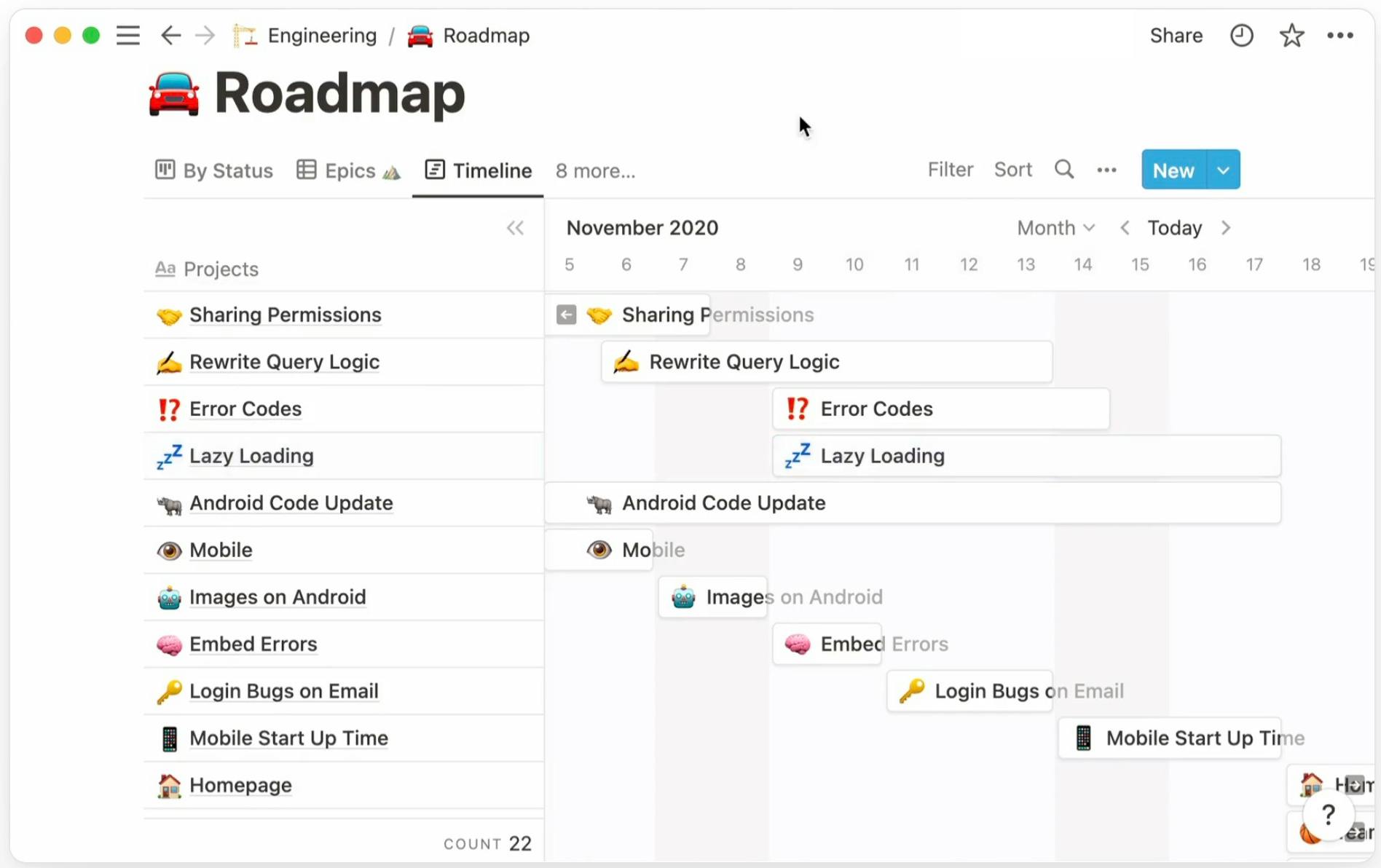The image size is (1381, 868).
Task: Click the search icon in the toolbar
Action: point(1063,169)
